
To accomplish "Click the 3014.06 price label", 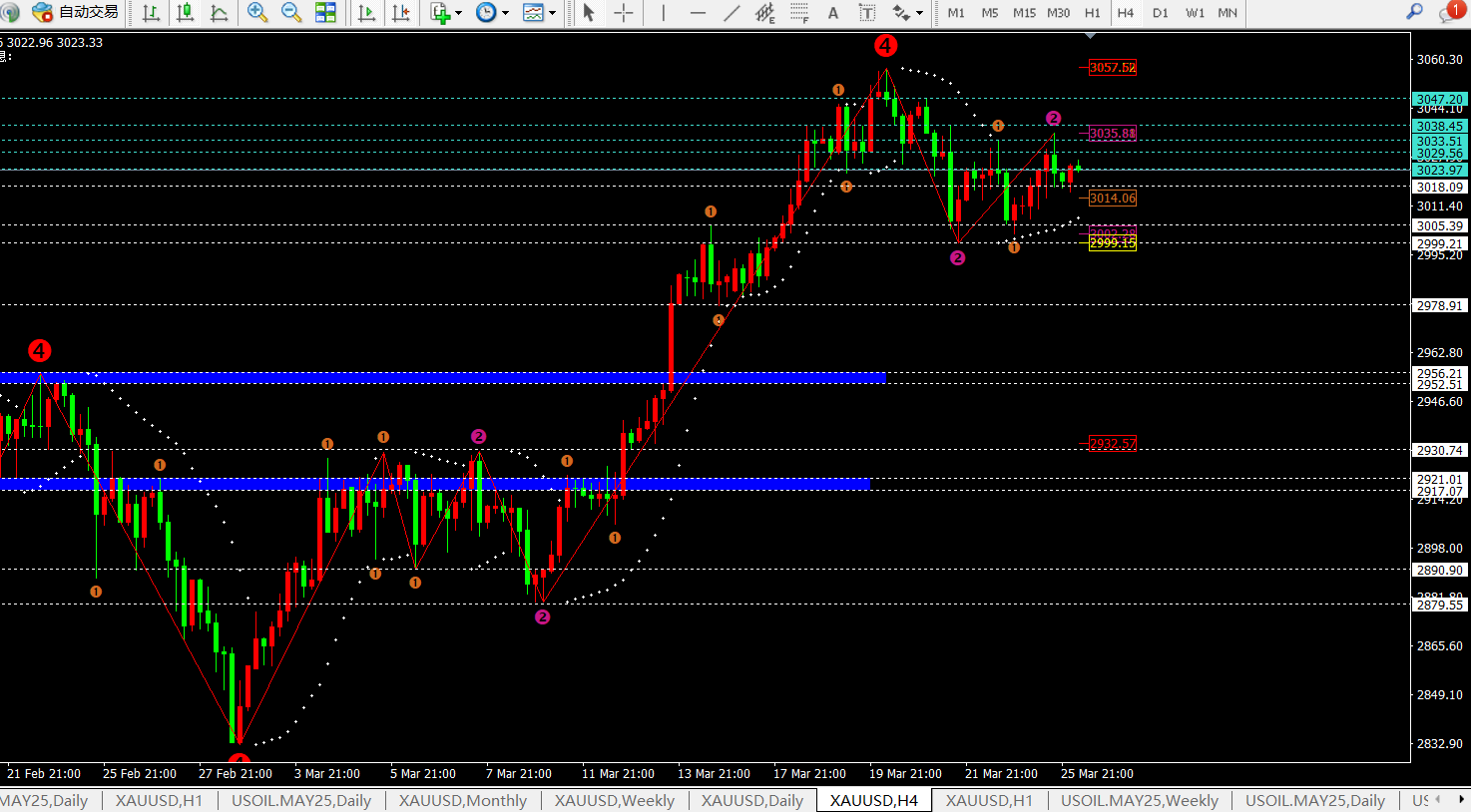I will [1113, 198].
